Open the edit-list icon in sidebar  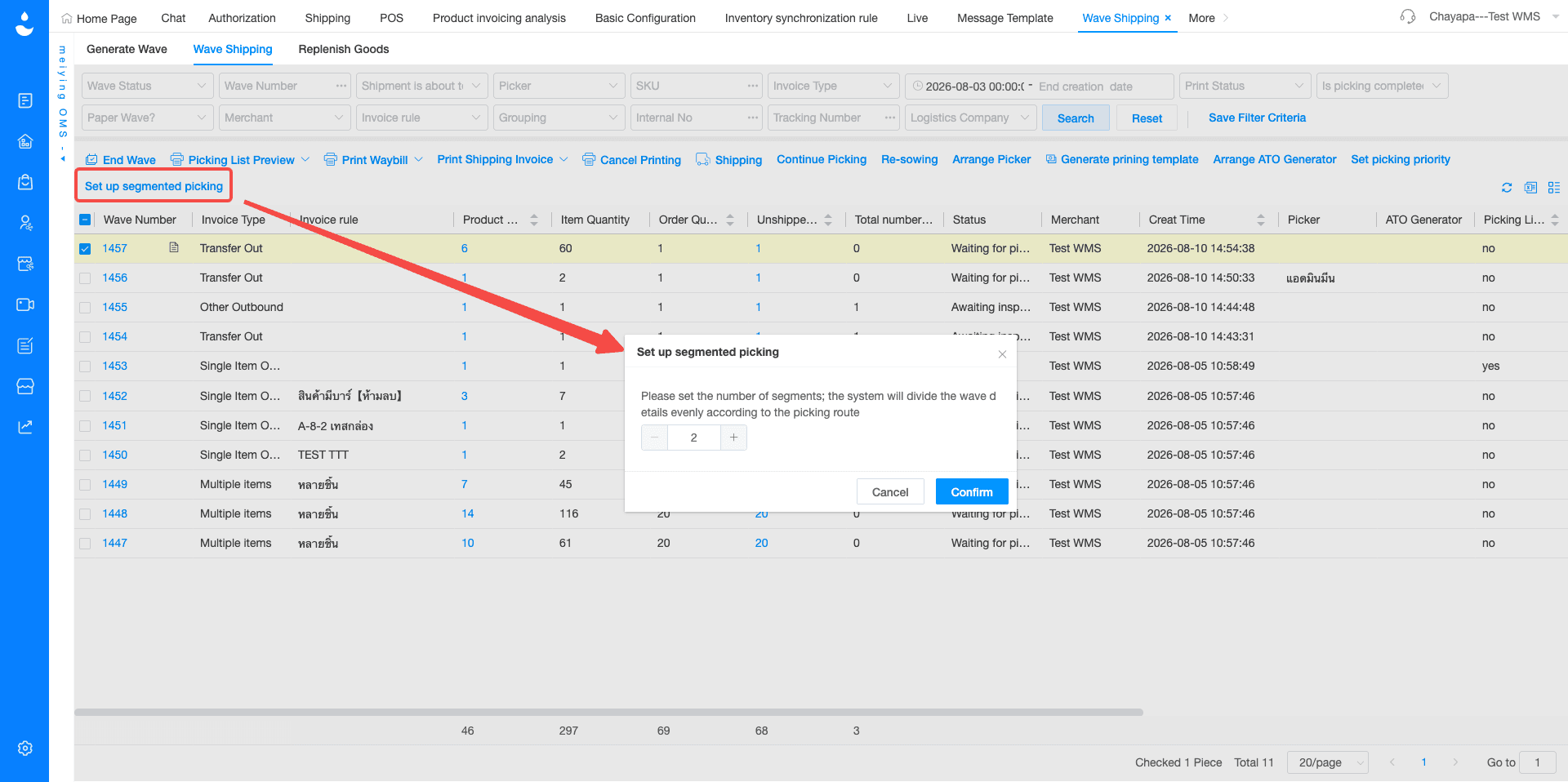click(25, 345)
